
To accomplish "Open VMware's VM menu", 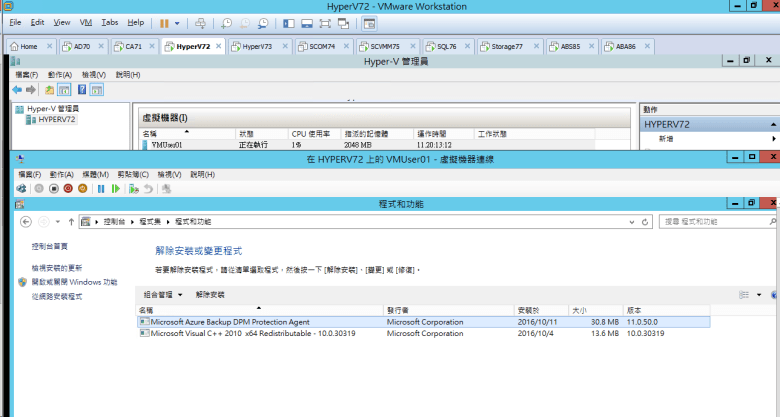I will click(87, 22).
